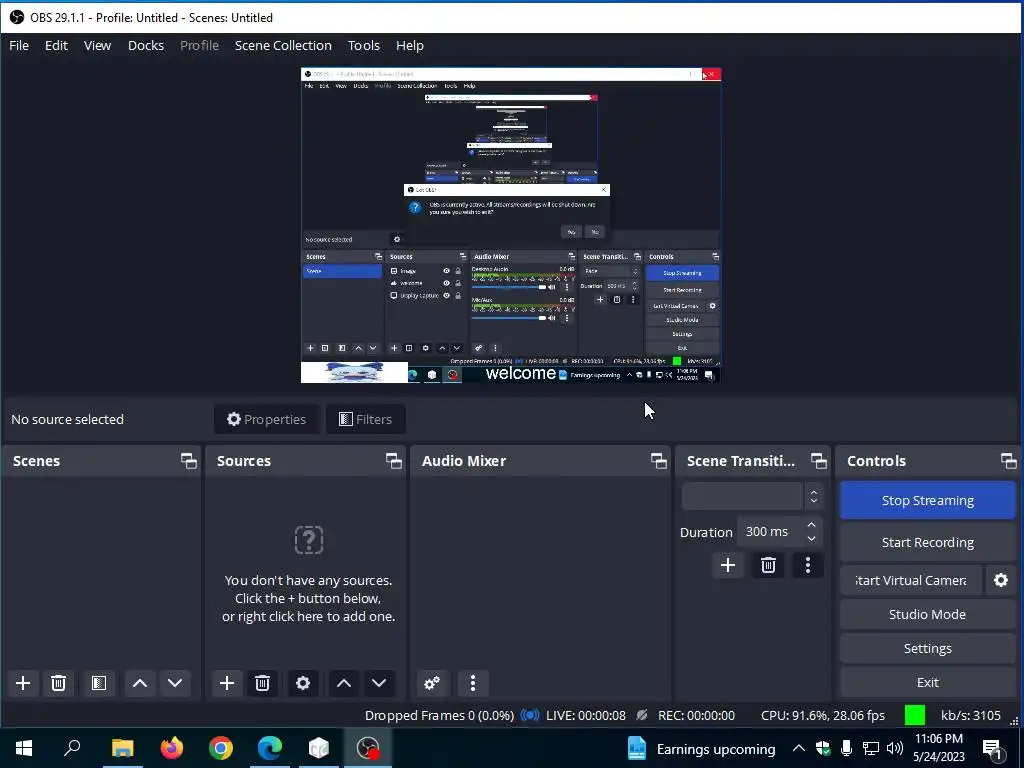Click the 'kb/s: 3105' status text
The image size is (1024, 768).
pos(970,716)
